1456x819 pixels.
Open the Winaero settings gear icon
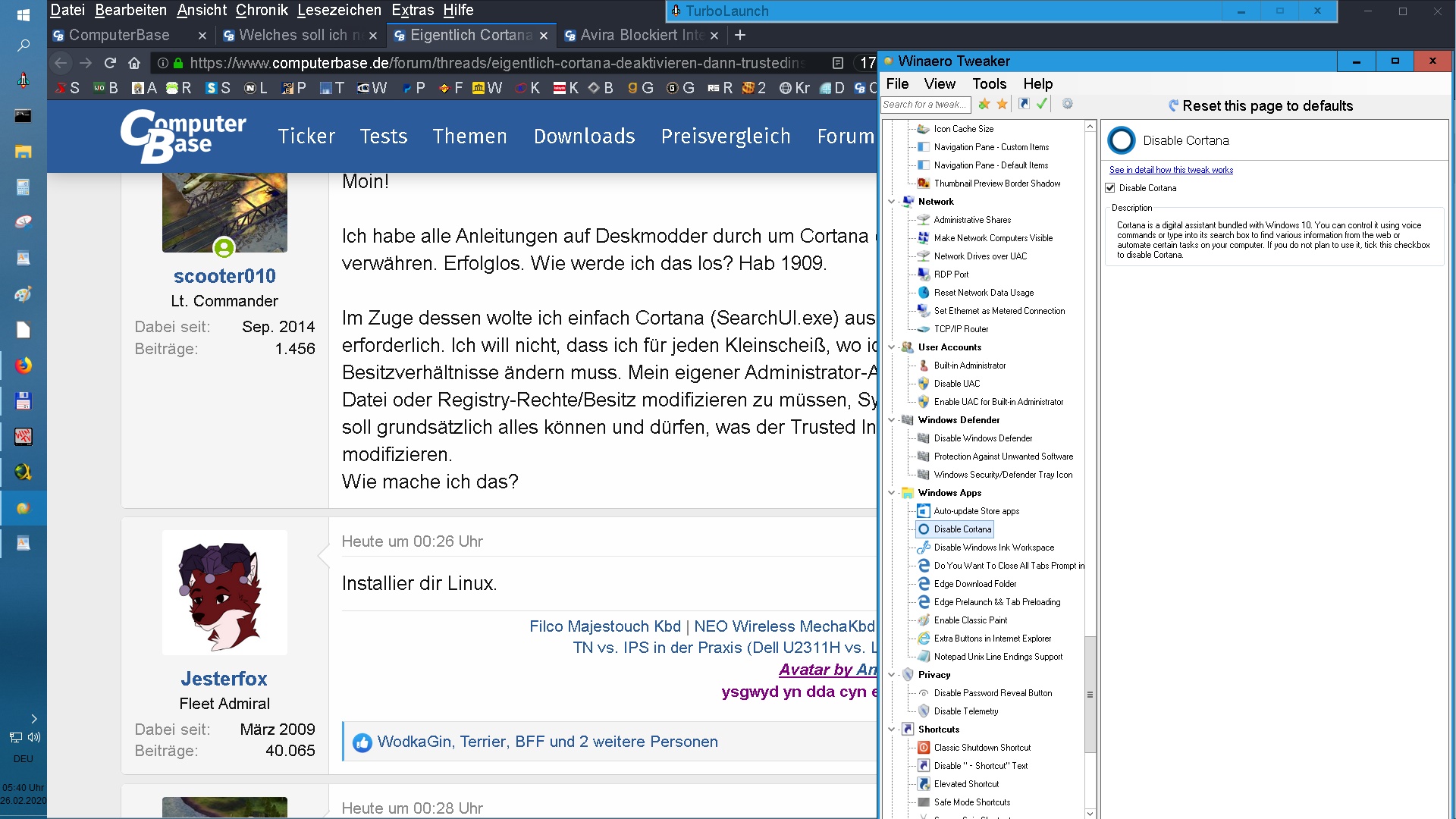tap(1068, 104)
